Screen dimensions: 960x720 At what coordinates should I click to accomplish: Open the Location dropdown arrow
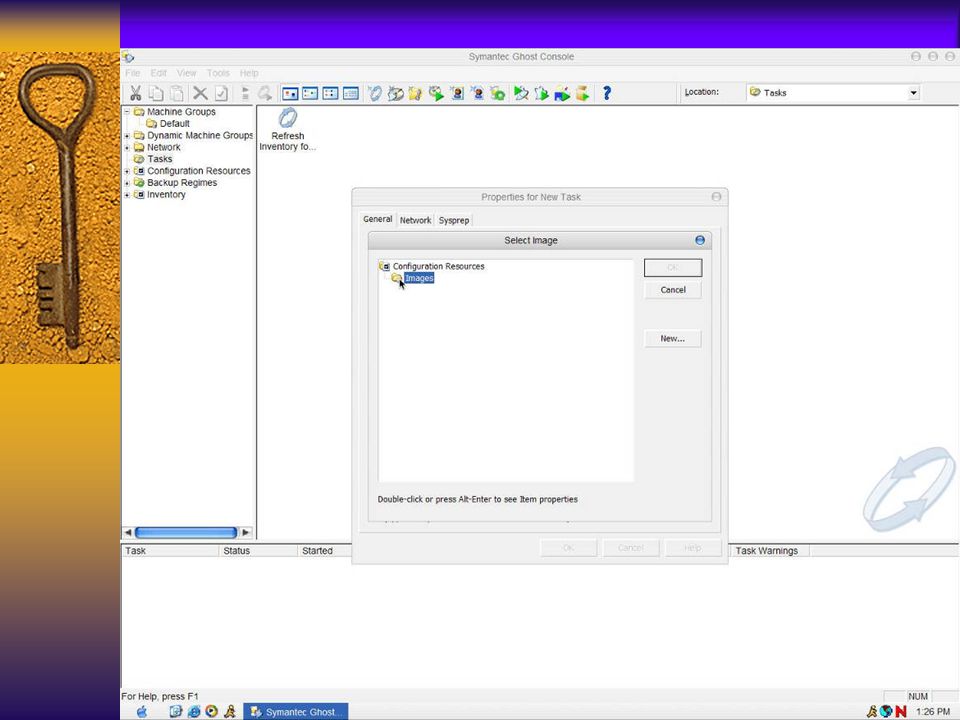[x=913, y=93]
